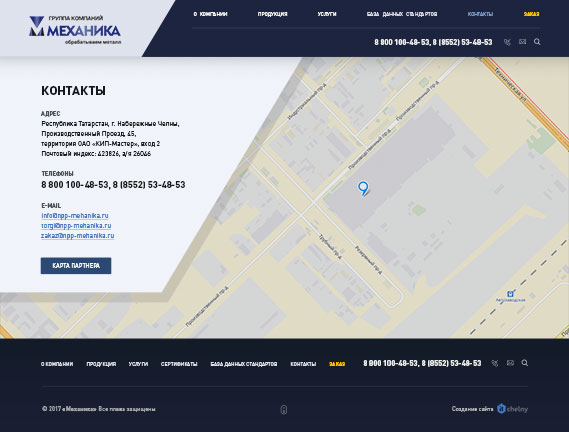
Task: Open Сертификаты in footer navigation
Action: pyautogui.click(x=179, y=364)
